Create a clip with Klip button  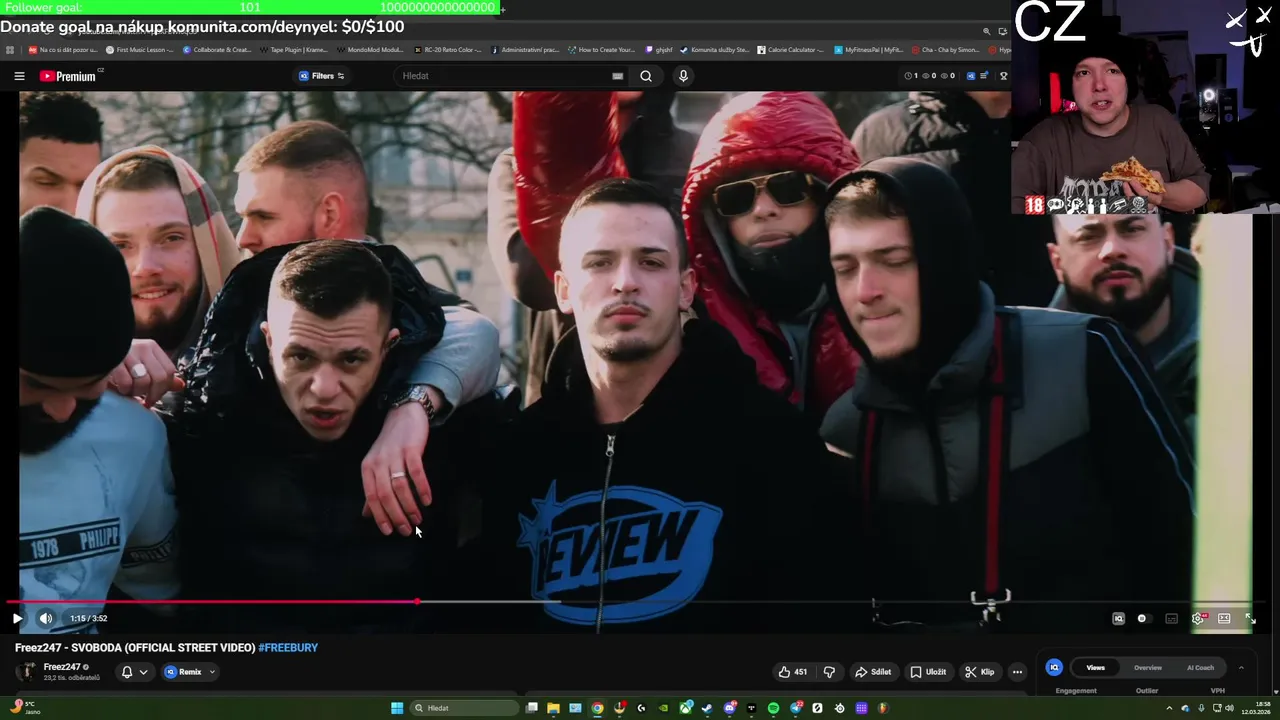[980, 672]
